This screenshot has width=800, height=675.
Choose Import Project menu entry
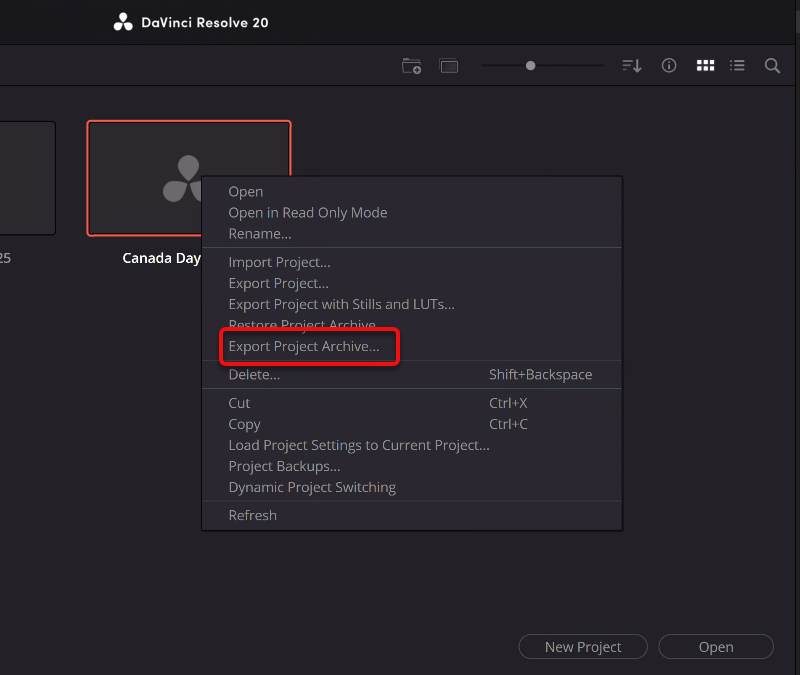[279, 263]
